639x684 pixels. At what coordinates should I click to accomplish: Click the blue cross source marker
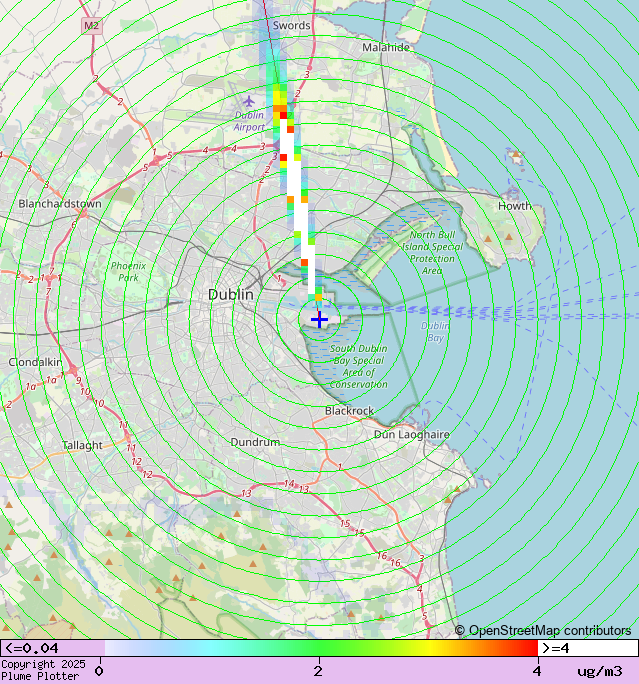(x=319, y=319)
